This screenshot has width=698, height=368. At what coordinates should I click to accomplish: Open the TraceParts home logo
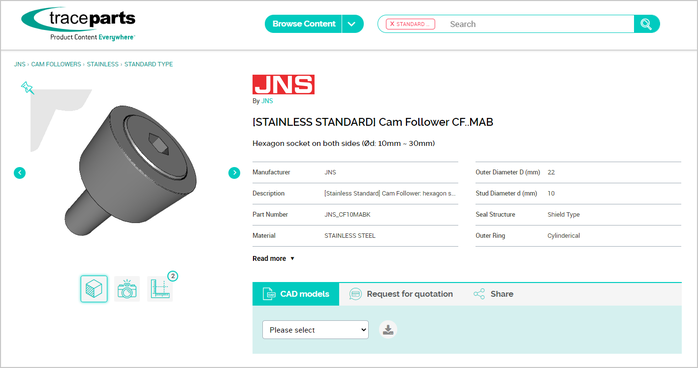[78, 24]
